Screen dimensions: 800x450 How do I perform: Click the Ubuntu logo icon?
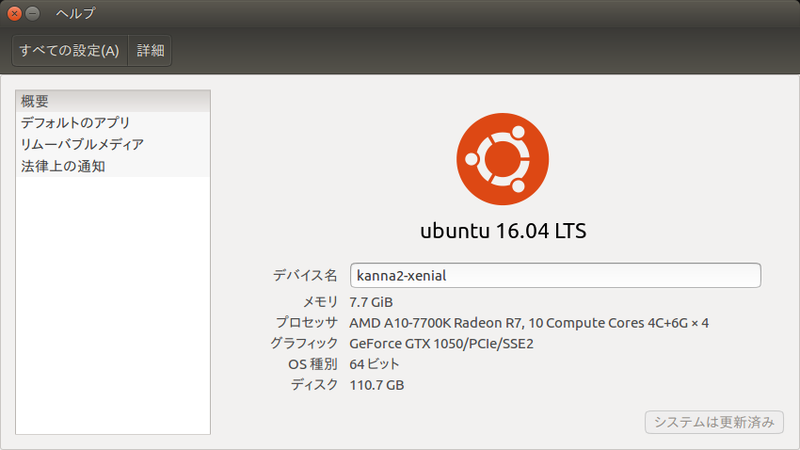tap(503, 159)
